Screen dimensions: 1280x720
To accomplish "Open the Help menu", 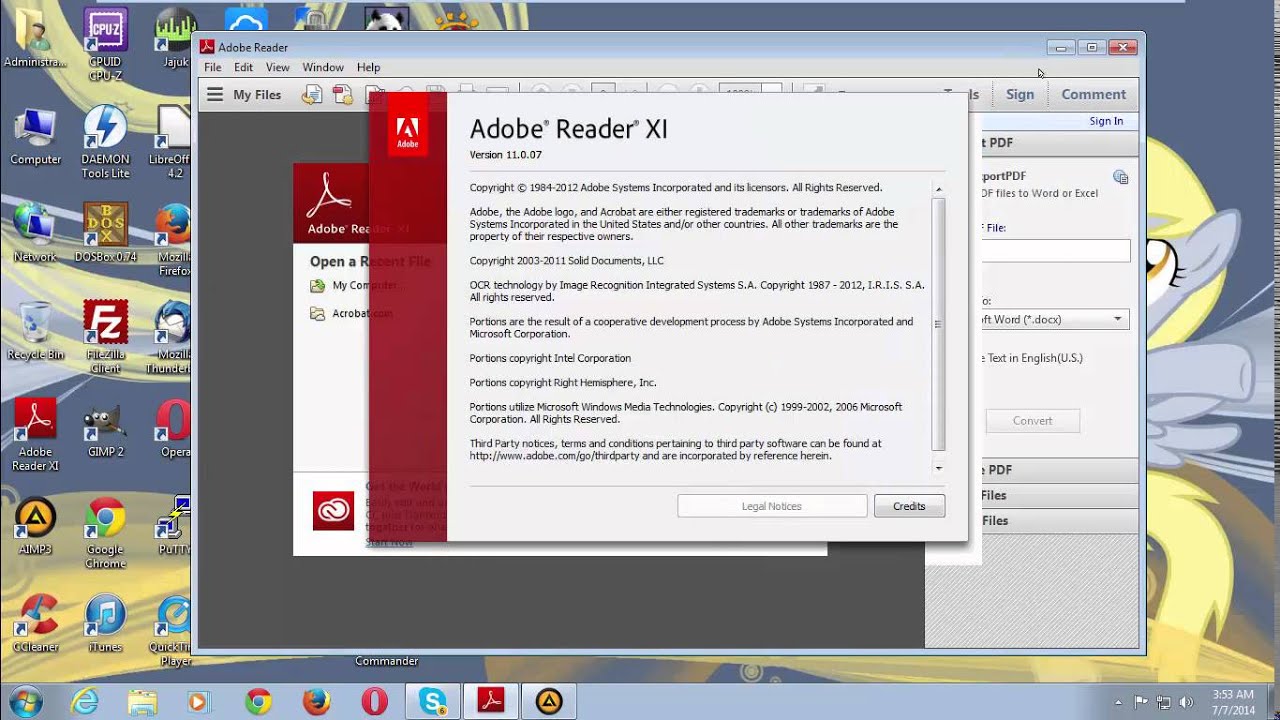I will 369,67.
